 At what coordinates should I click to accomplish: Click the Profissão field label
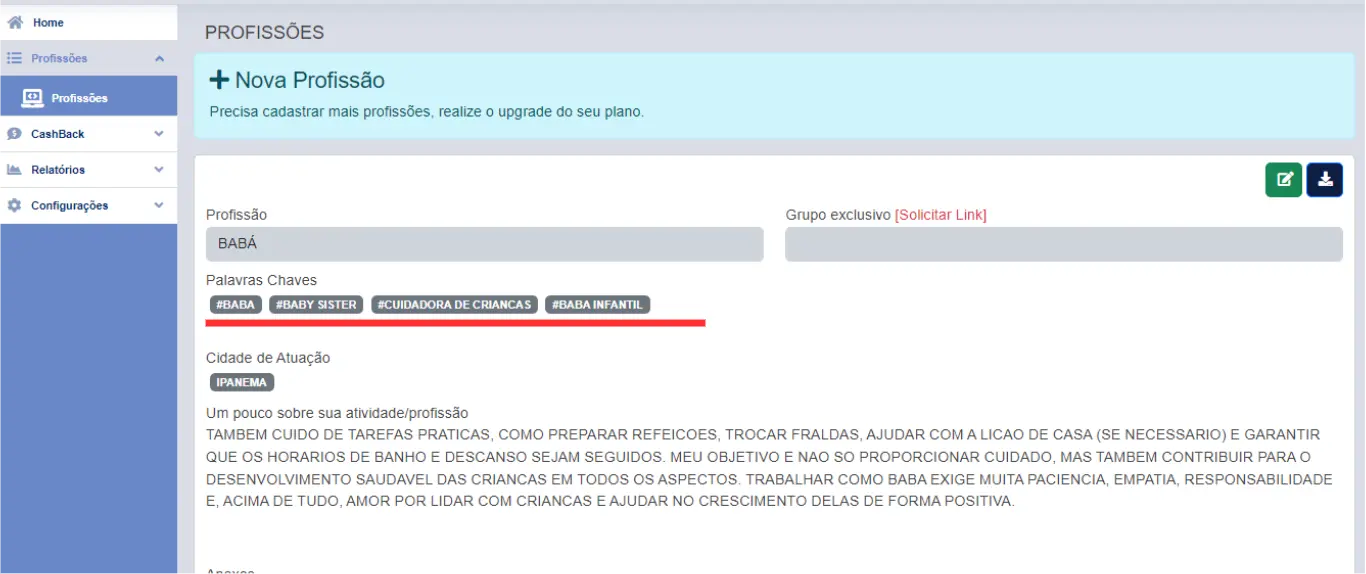pyautogui.click(x=237, y=215)
